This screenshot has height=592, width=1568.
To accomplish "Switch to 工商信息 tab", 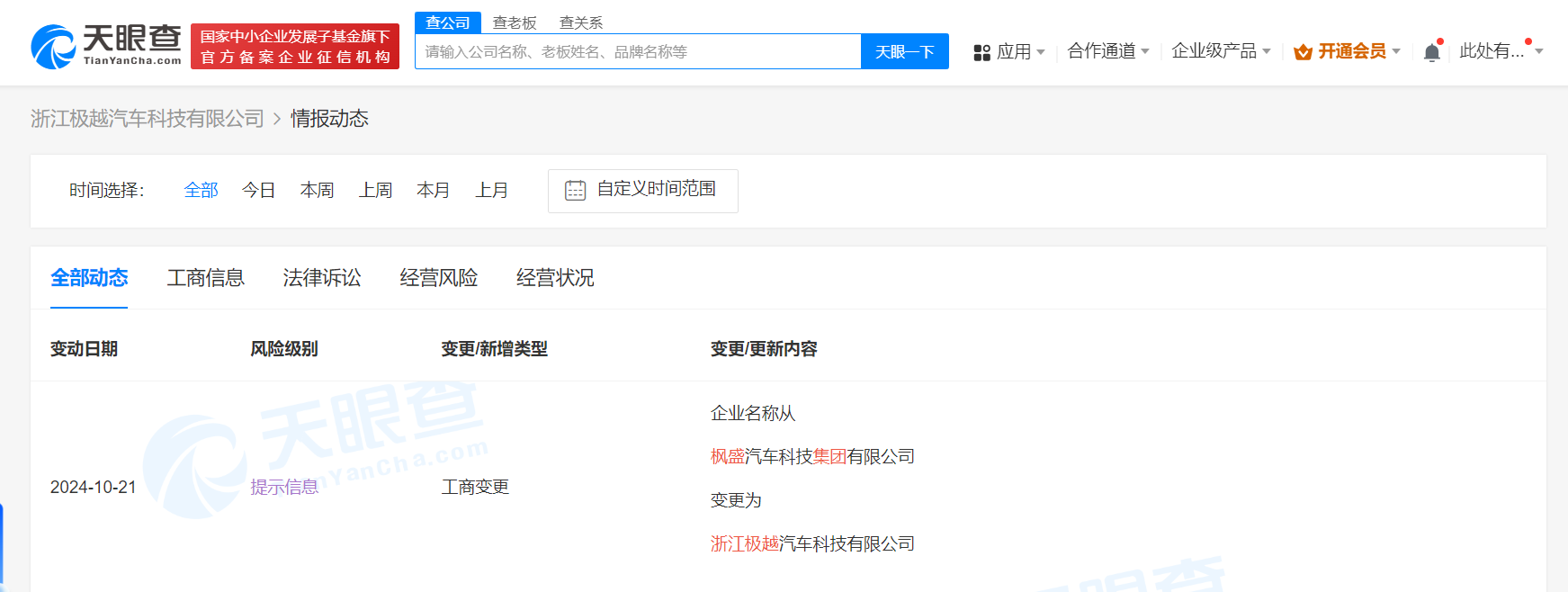I will point(205,278).
